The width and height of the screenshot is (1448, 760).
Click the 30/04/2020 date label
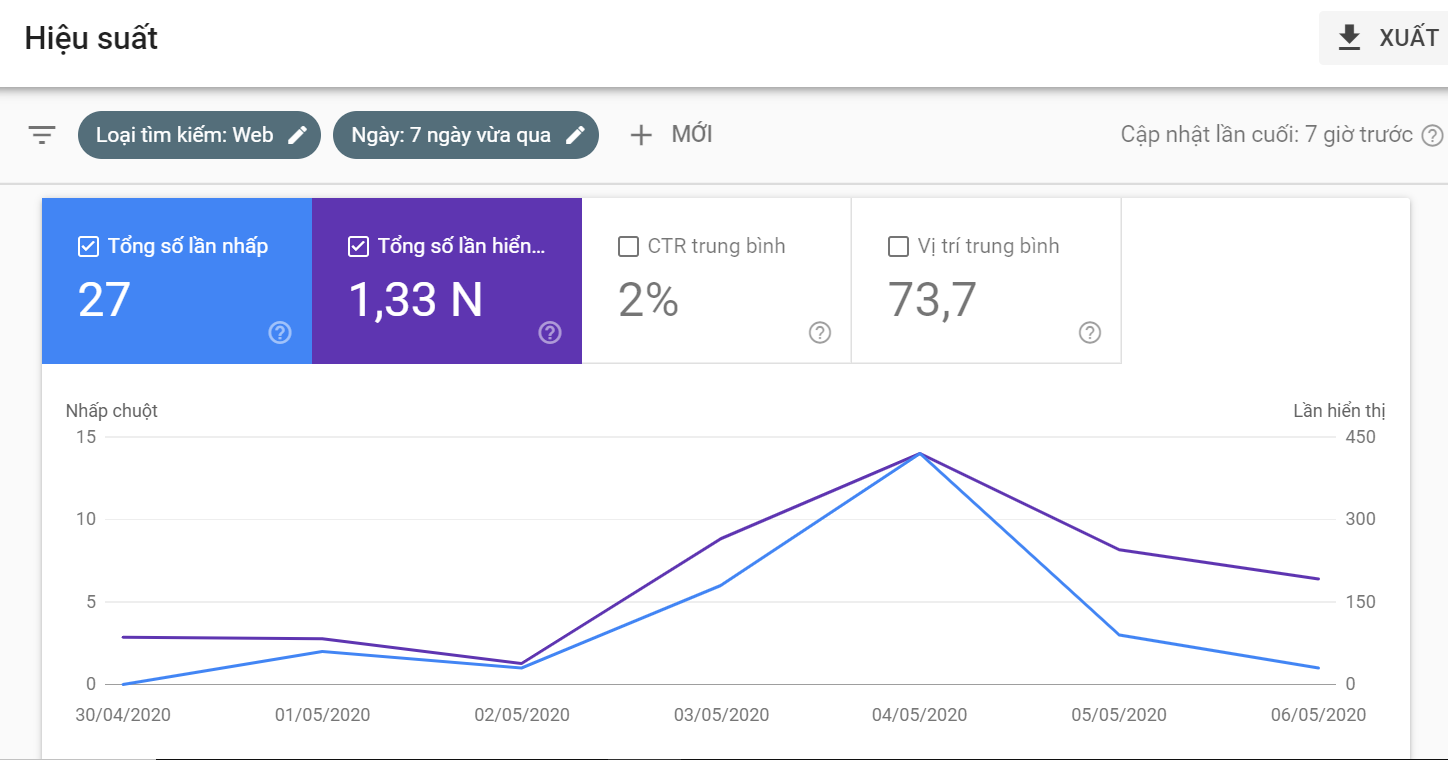pyautogui.click(x=123, y=715)
